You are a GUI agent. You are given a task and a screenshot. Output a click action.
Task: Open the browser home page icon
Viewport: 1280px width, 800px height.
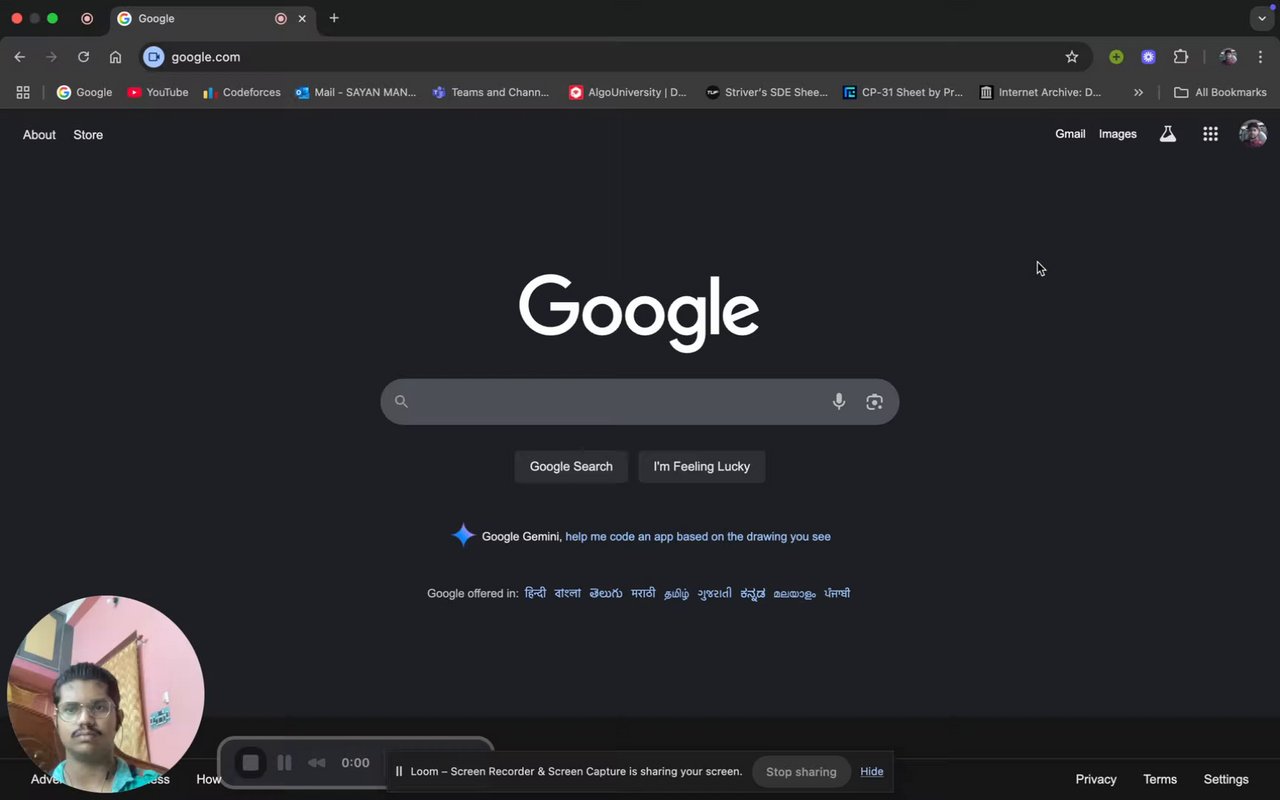point(116,57)
